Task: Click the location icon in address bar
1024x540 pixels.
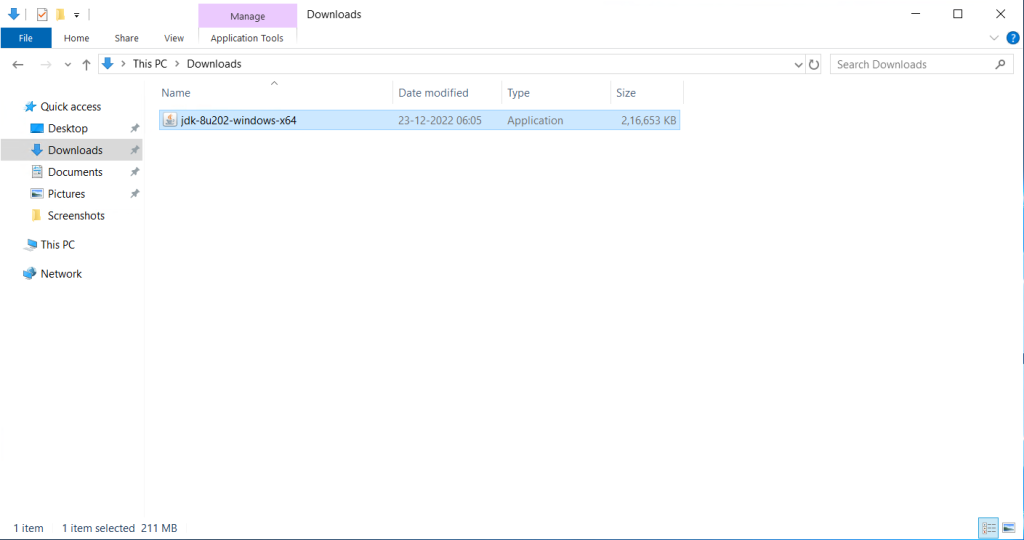Action: pos(108,63)
